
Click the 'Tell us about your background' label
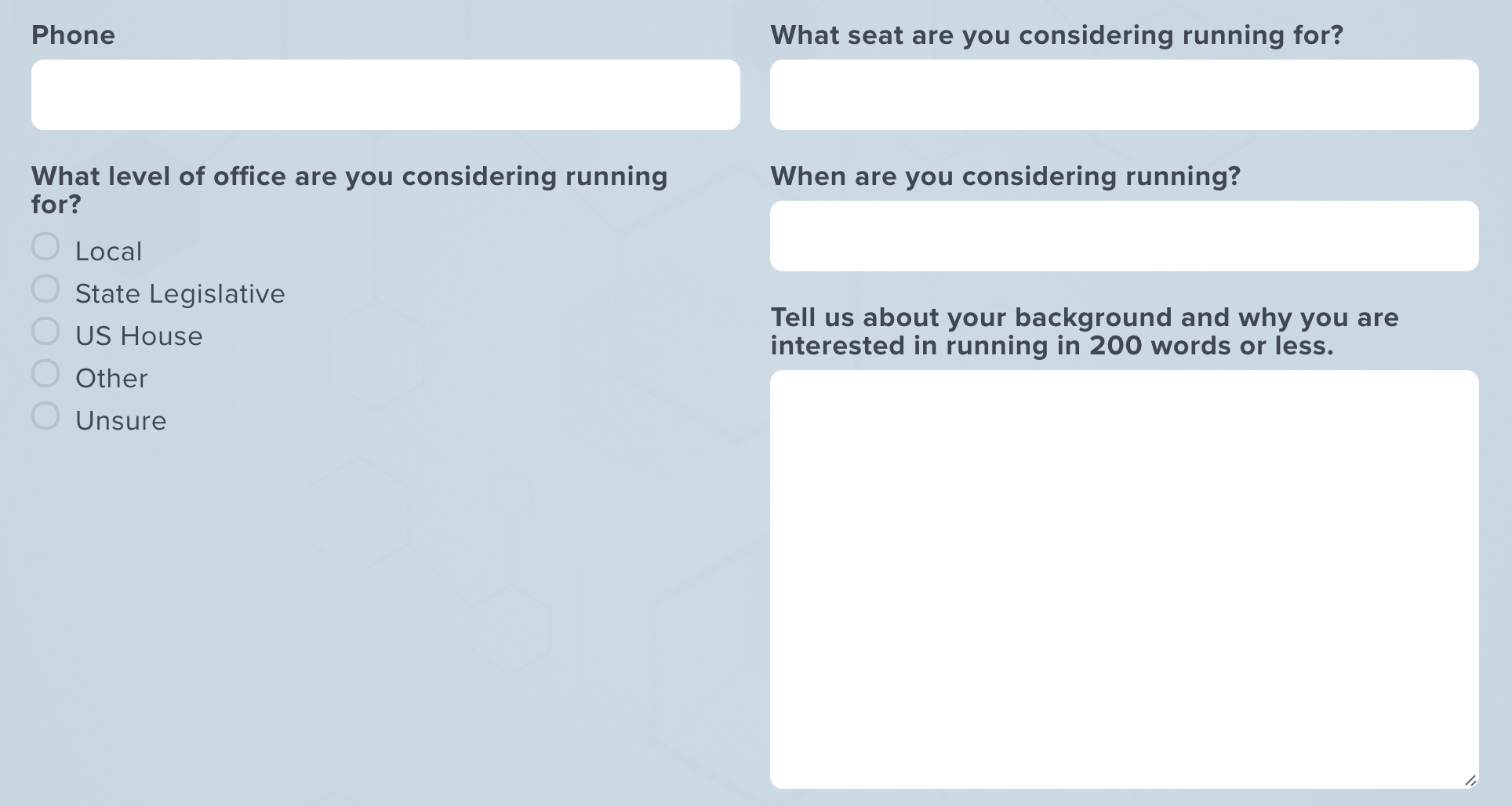pyautogui.click(x=1085, y=332)
